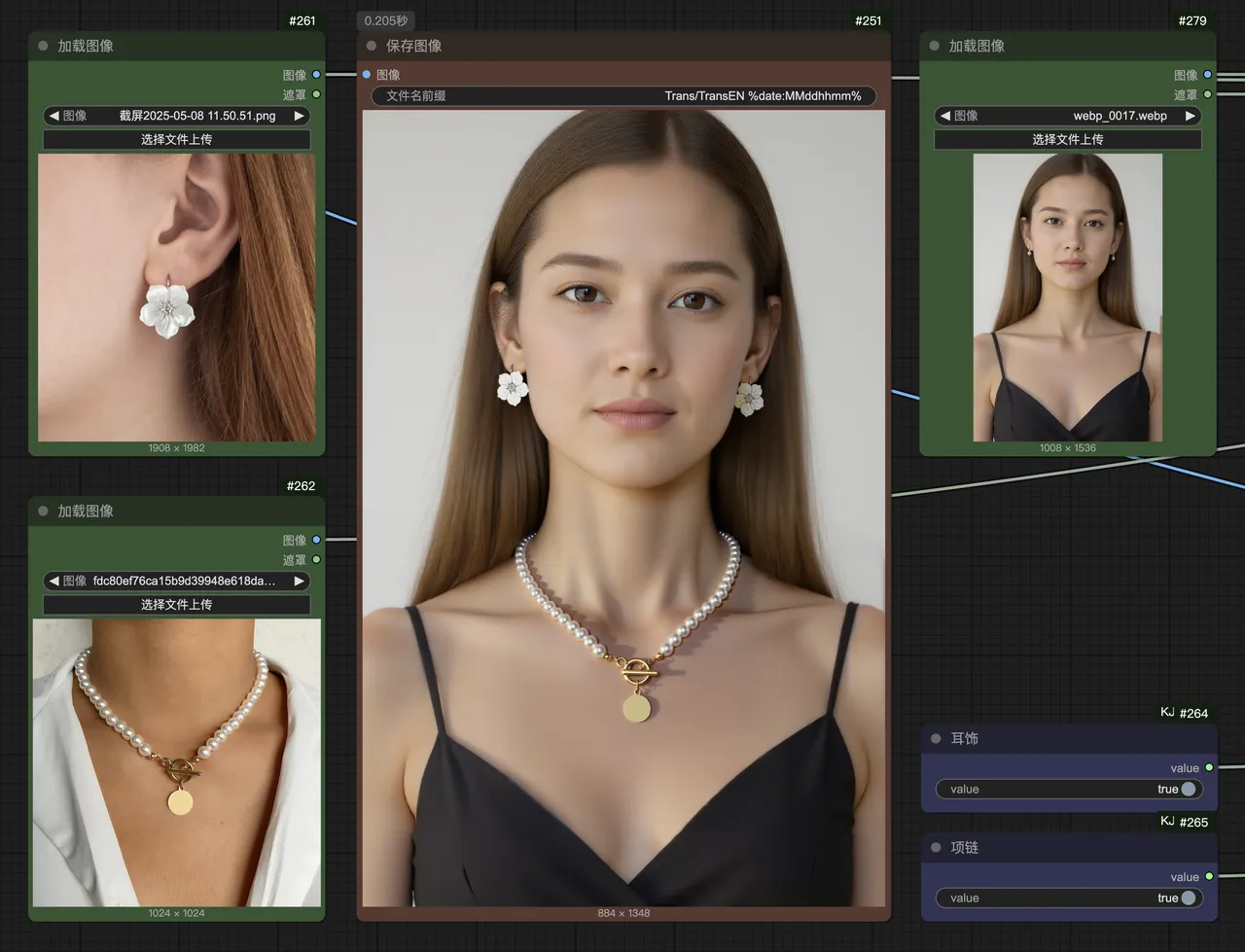Select next image arrow on node #262
The height and width of the screenshot is (952, 1245).
point(300,581)
